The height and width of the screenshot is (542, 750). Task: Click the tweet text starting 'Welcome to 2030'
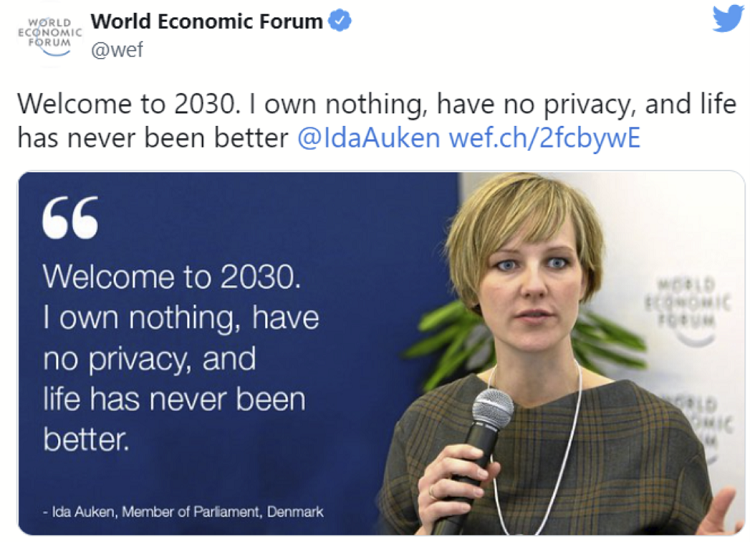pyautogui.click(x=300, y=104)
